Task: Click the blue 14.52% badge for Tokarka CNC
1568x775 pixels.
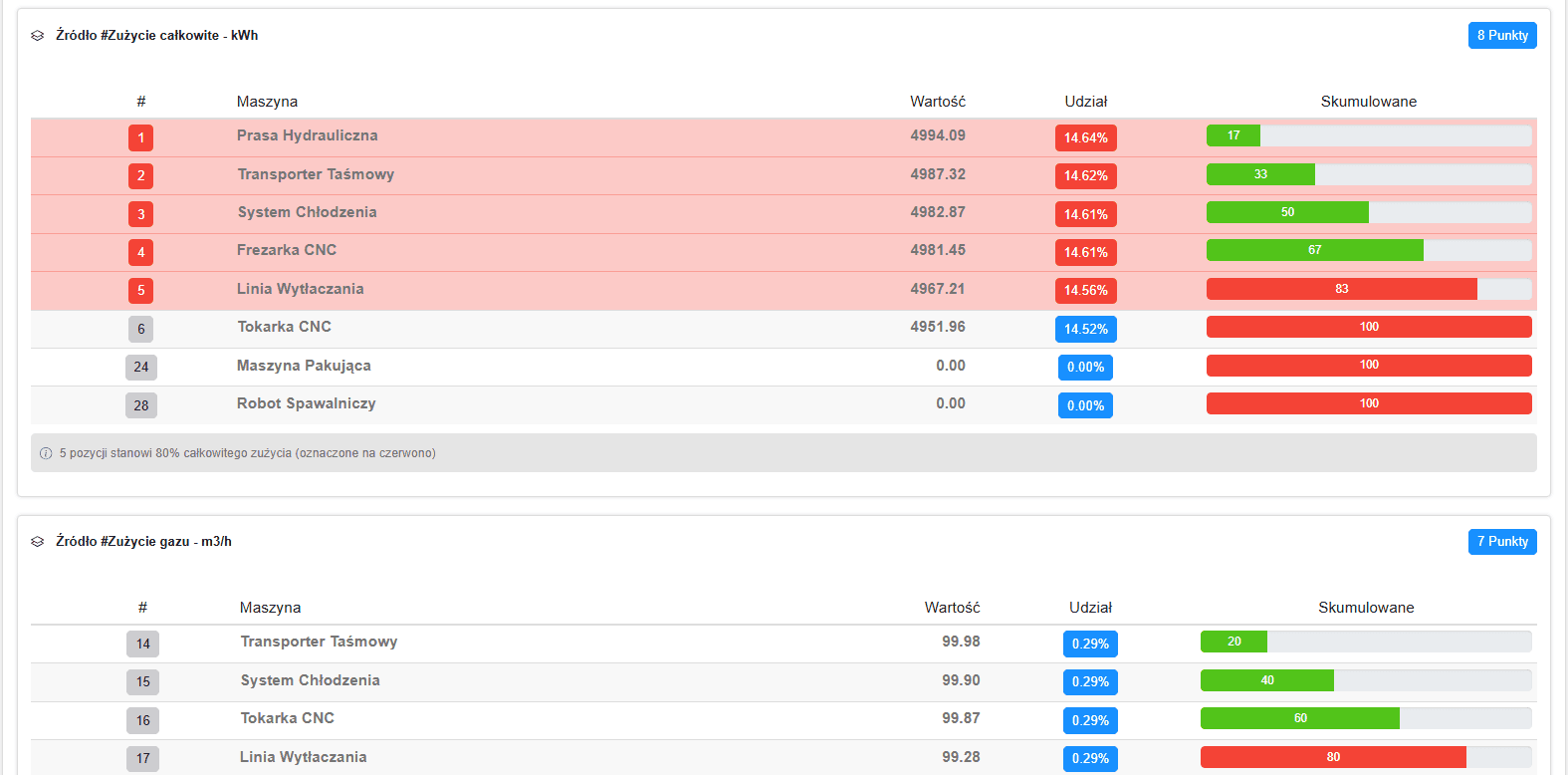Action: [x=1085, y=329]
